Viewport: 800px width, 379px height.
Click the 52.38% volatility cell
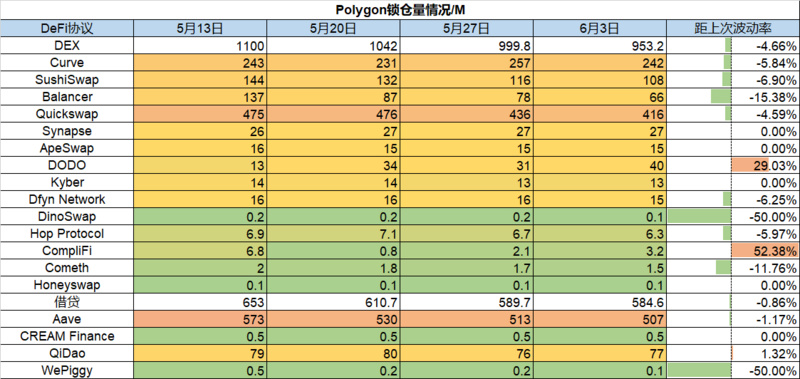[734, 251]
